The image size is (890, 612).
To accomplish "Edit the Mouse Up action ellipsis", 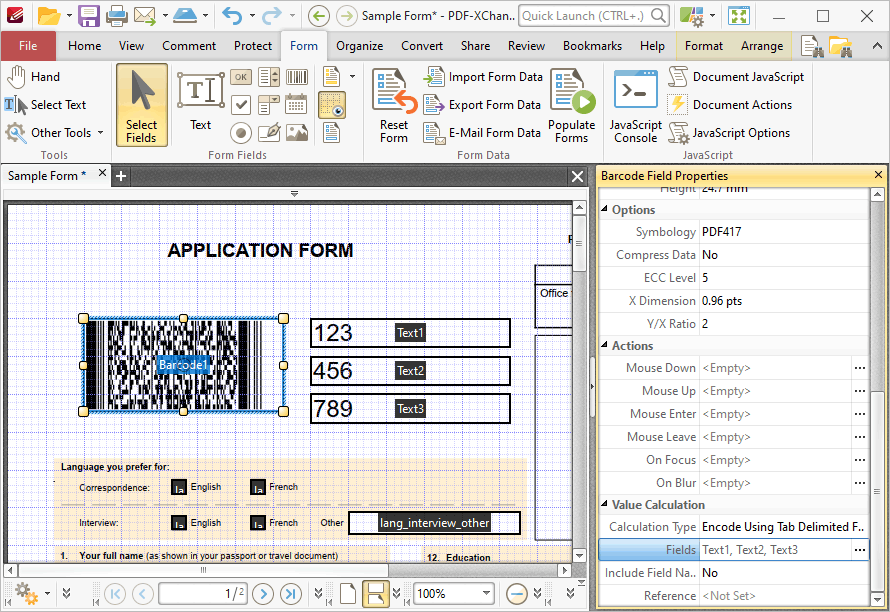I will click(x=860, y=391).
